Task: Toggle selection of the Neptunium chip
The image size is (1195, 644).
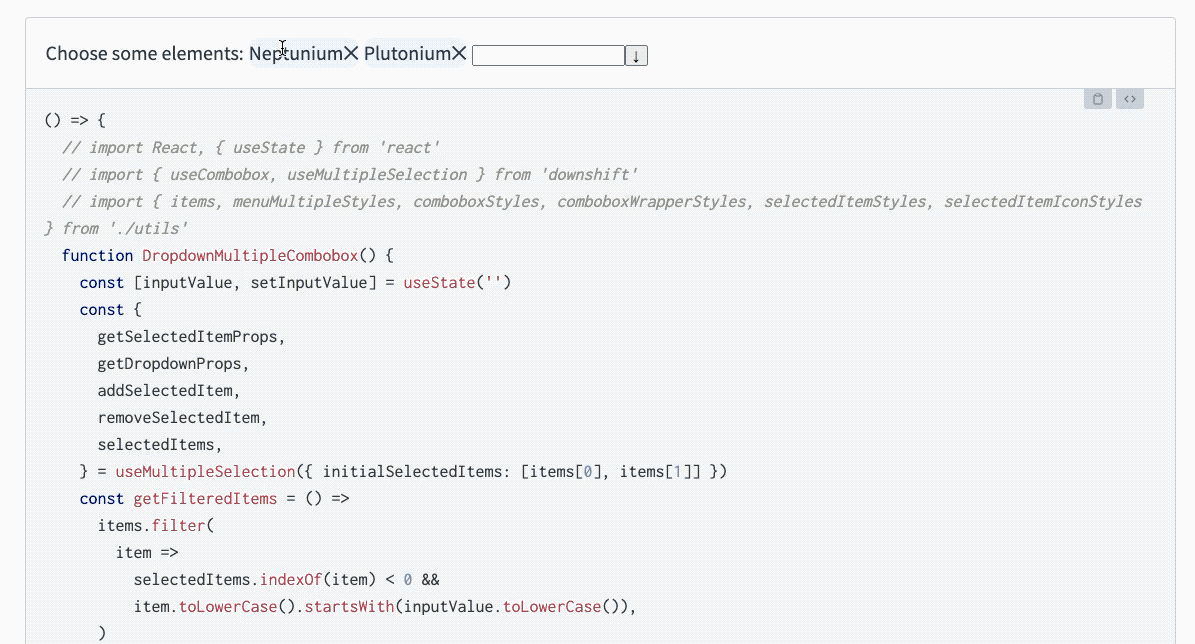Action: (x=298, y=53)
